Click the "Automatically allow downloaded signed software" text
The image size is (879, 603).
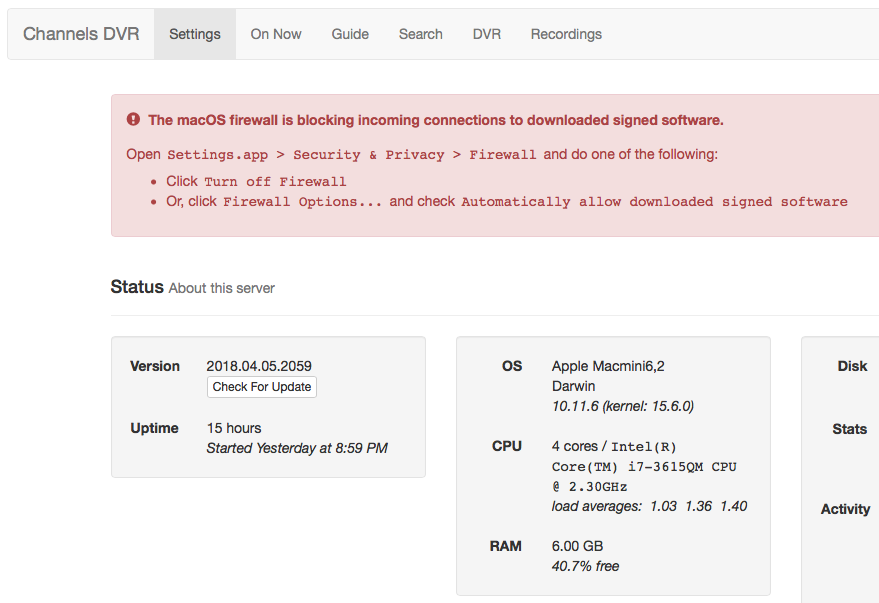(x=654, y=202)
